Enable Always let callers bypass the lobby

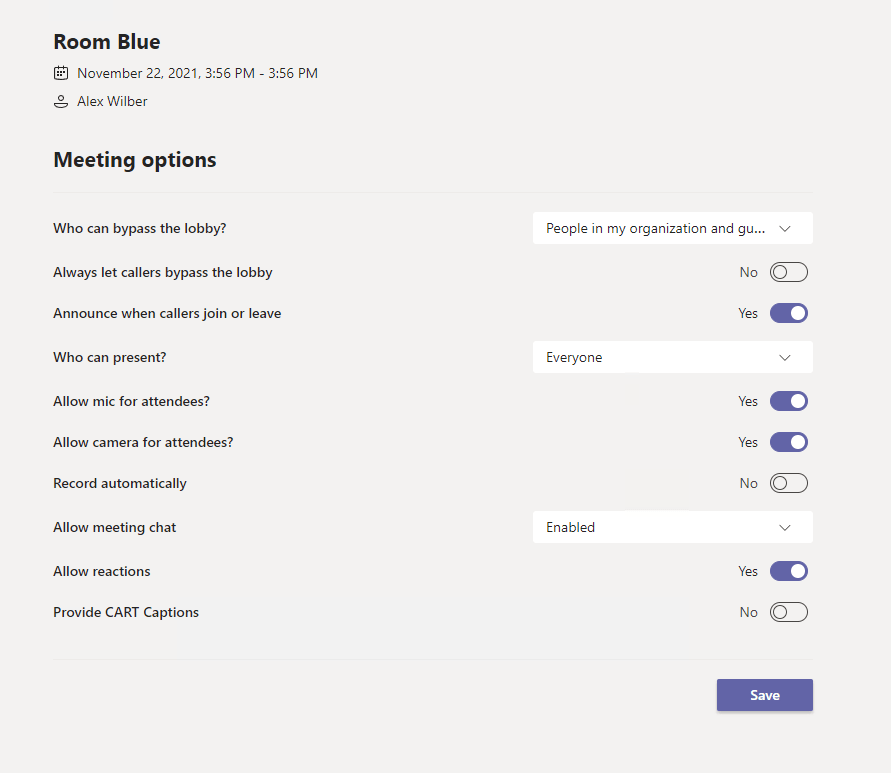pos(788,273)
